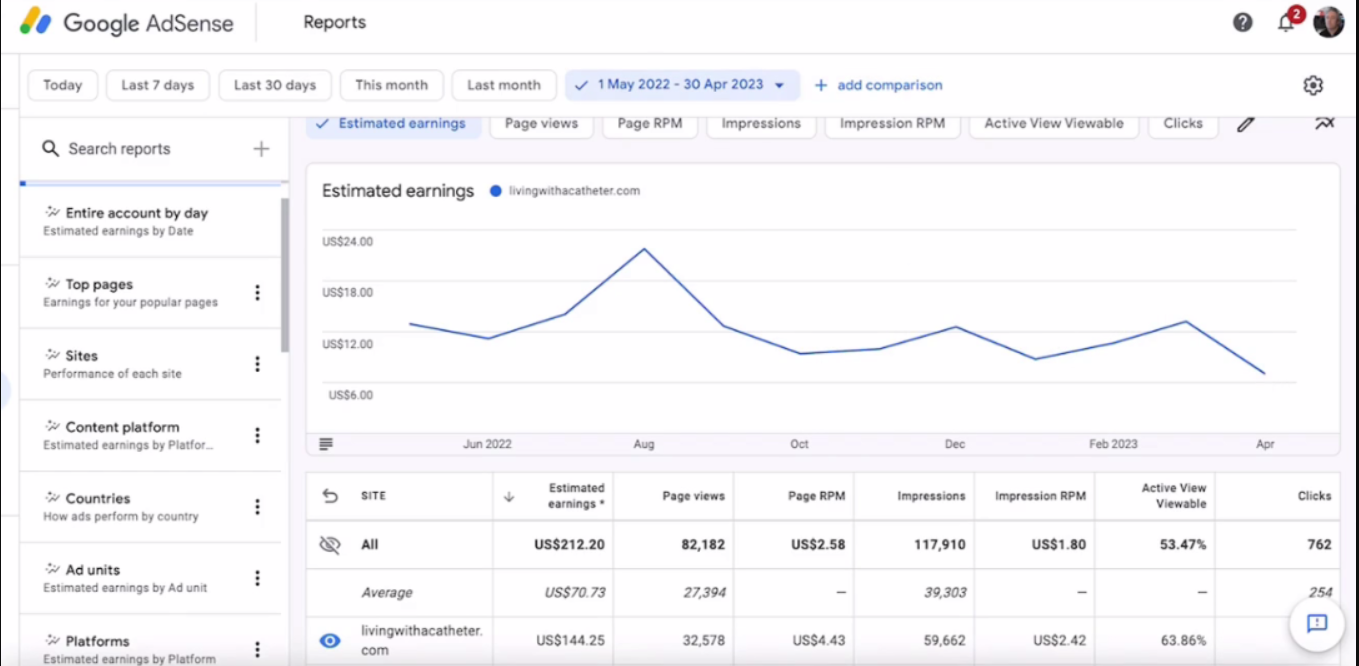Click the reports sidebar scrollbar

(285, 275)
